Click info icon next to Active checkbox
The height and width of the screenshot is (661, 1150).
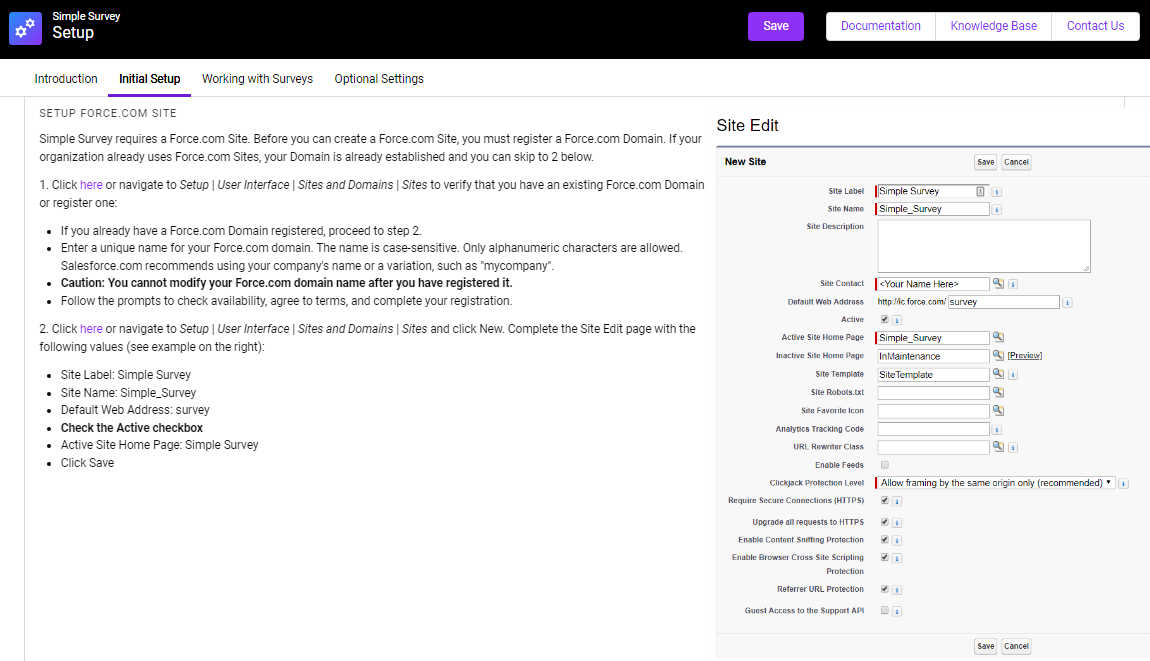pyautogui.click(x=897, y=320)
